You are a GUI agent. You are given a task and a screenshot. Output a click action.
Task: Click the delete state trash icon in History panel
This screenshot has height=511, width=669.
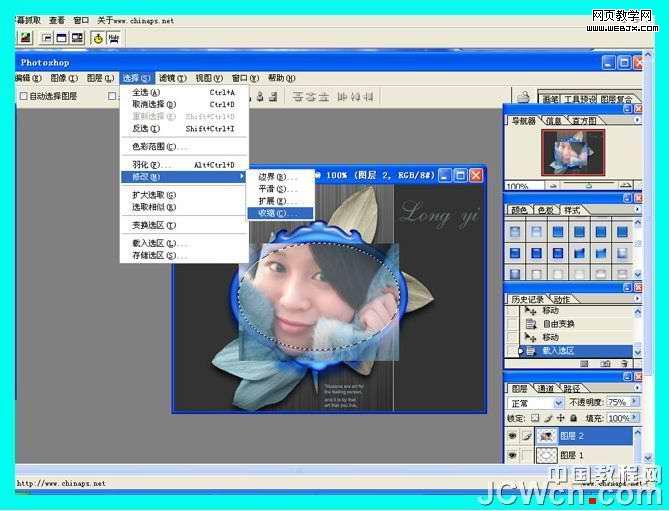(x=624, y=363)
